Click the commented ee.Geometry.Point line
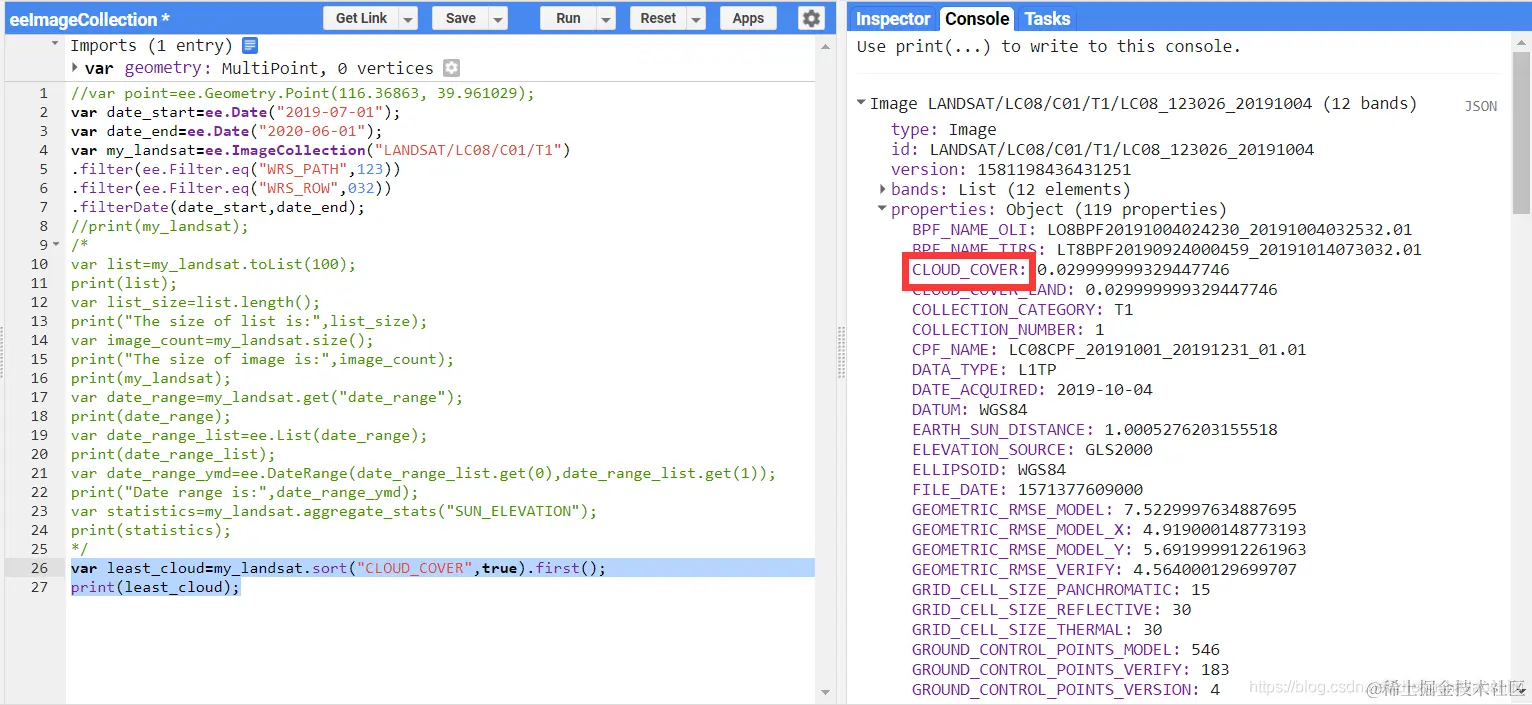 point(303,93)
